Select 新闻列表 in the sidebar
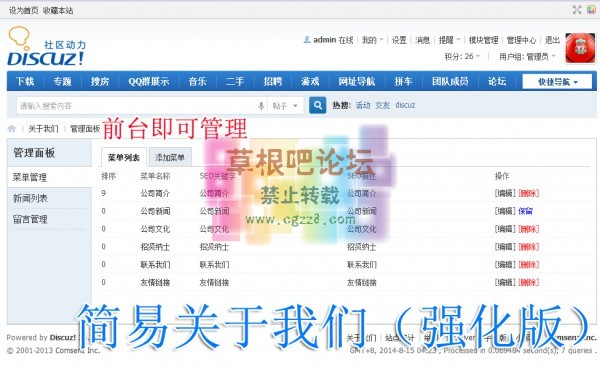Screen dimensions: 600x371 (30, 198)
